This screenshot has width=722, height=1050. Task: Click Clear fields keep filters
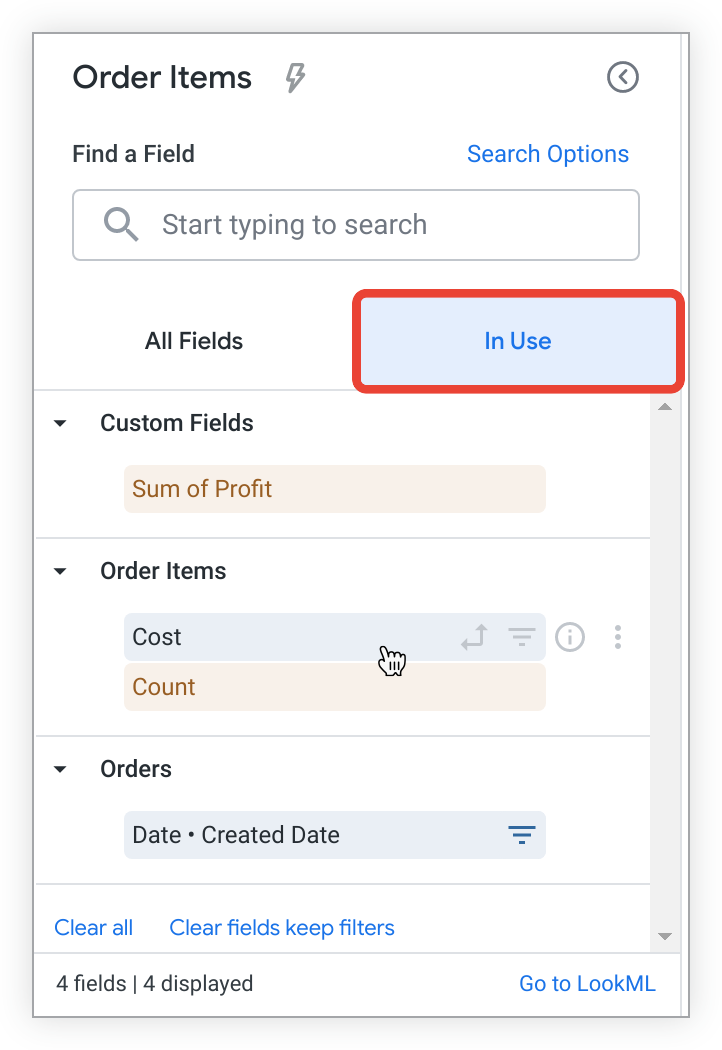(281, 927)
